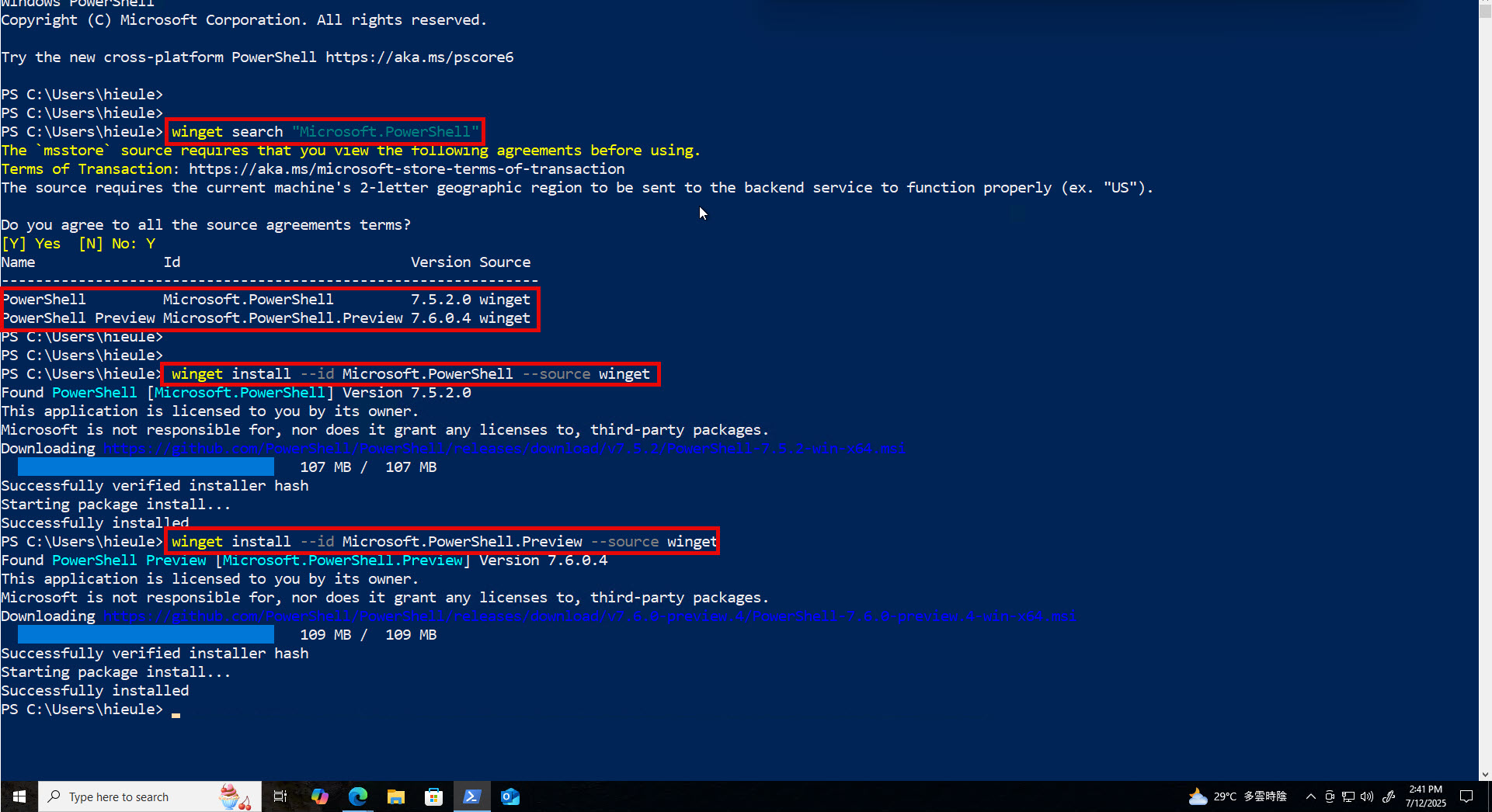Viewport: 1492px width, 812px height.
Task: Open Outlook from the taskbar
Action: tap(510, 796)
